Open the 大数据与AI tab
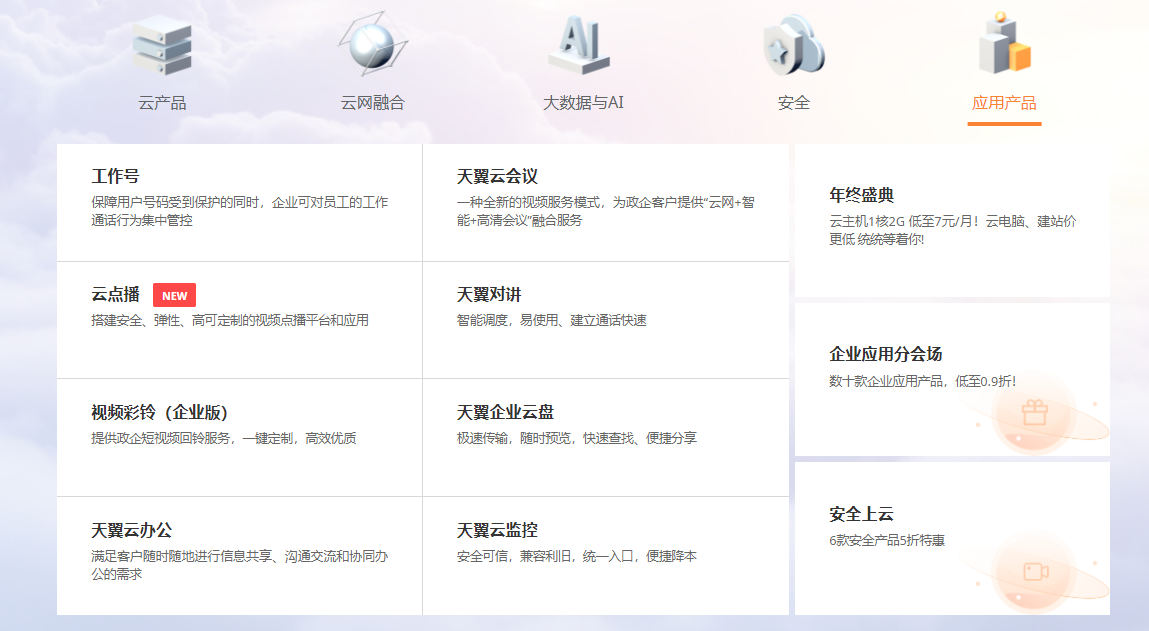1149x631 pixels. click(x=583, y=103)
